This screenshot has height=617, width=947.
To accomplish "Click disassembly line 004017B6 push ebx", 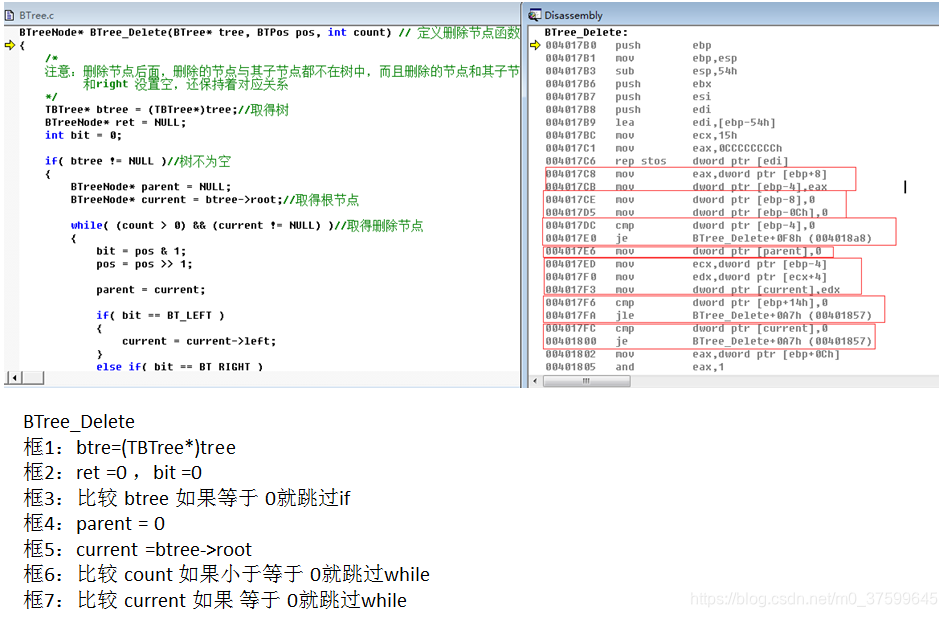I will point(628,84).
